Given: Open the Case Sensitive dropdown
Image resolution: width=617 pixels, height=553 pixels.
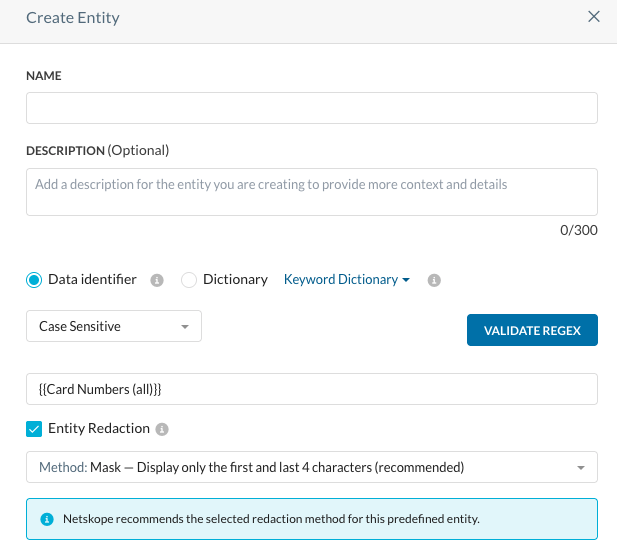Looking at the screenshot, I should [x=114, y=326].
